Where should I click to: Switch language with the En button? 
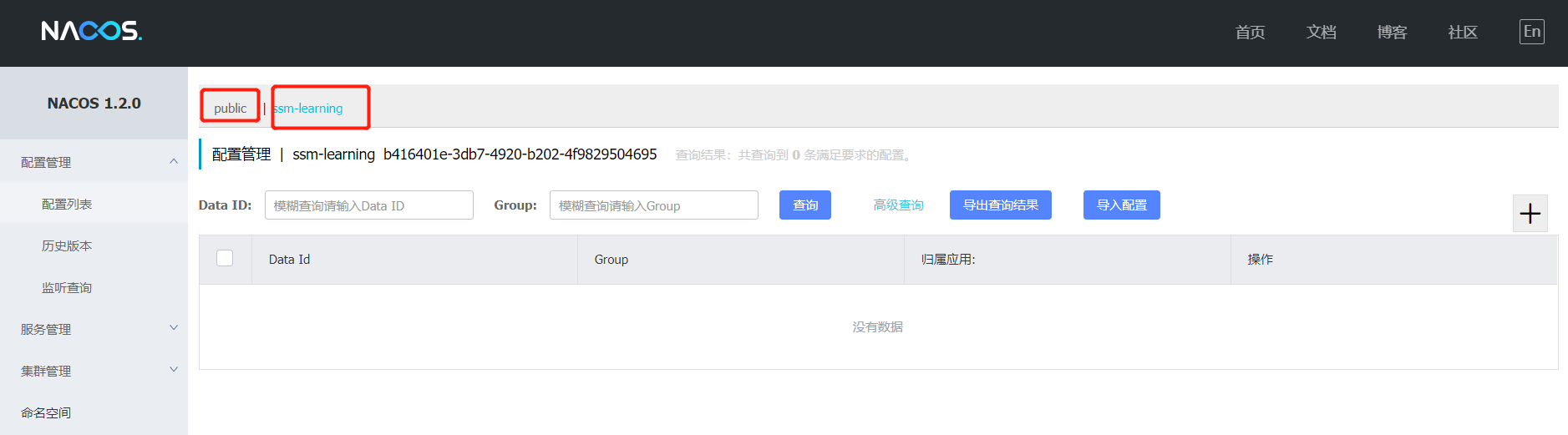(1531, 32)
